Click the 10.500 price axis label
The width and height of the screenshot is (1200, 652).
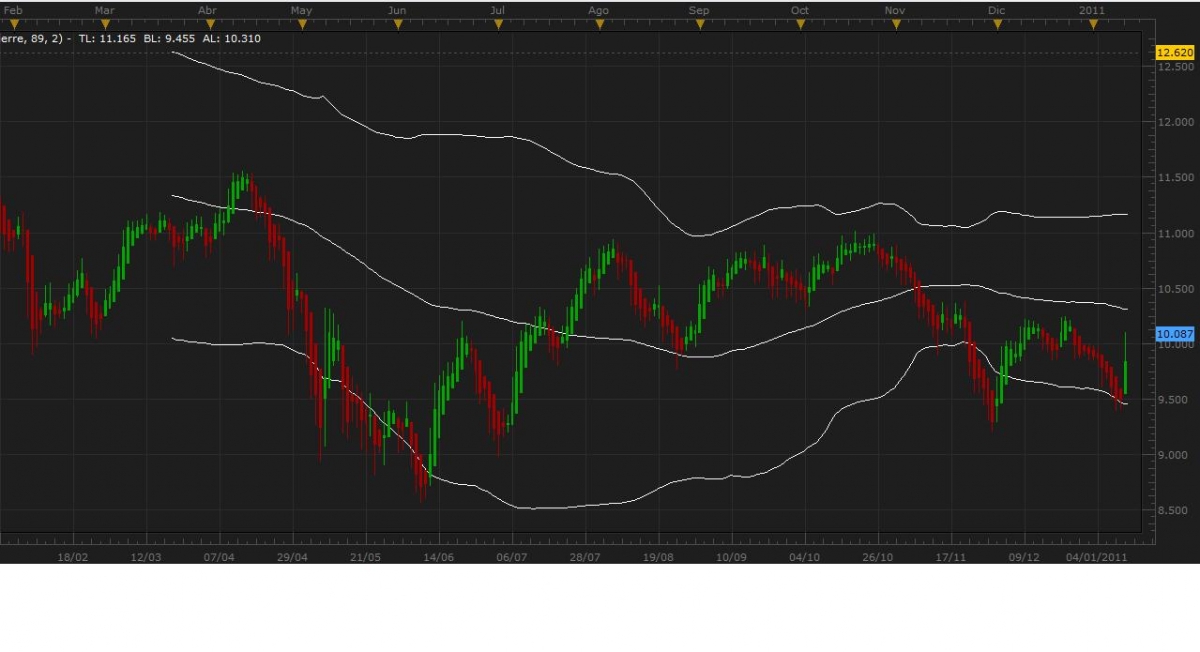(x=1174, y=289)
